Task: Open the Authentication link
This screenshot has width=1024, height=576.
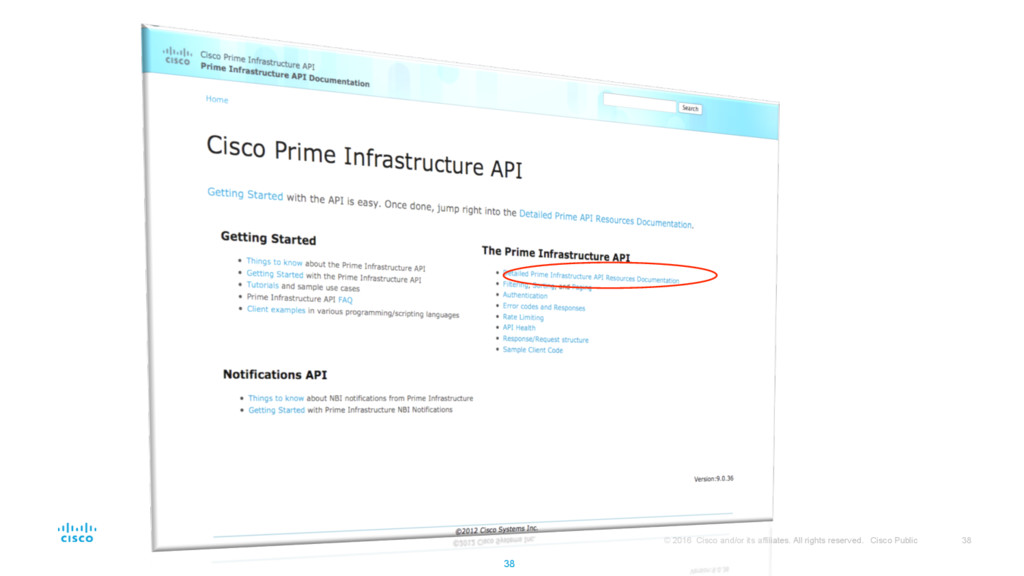Action: [x=525, y=295]
